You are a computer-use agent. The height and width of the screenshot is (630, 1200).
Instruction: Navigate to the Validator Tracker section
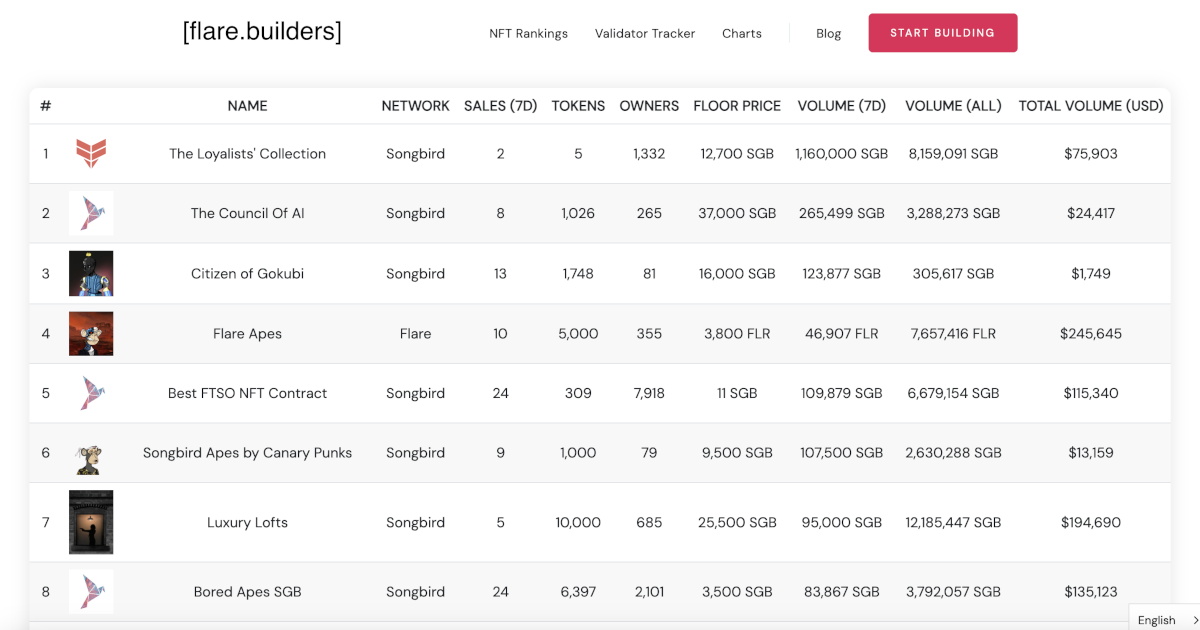click(x=645, y=33)
